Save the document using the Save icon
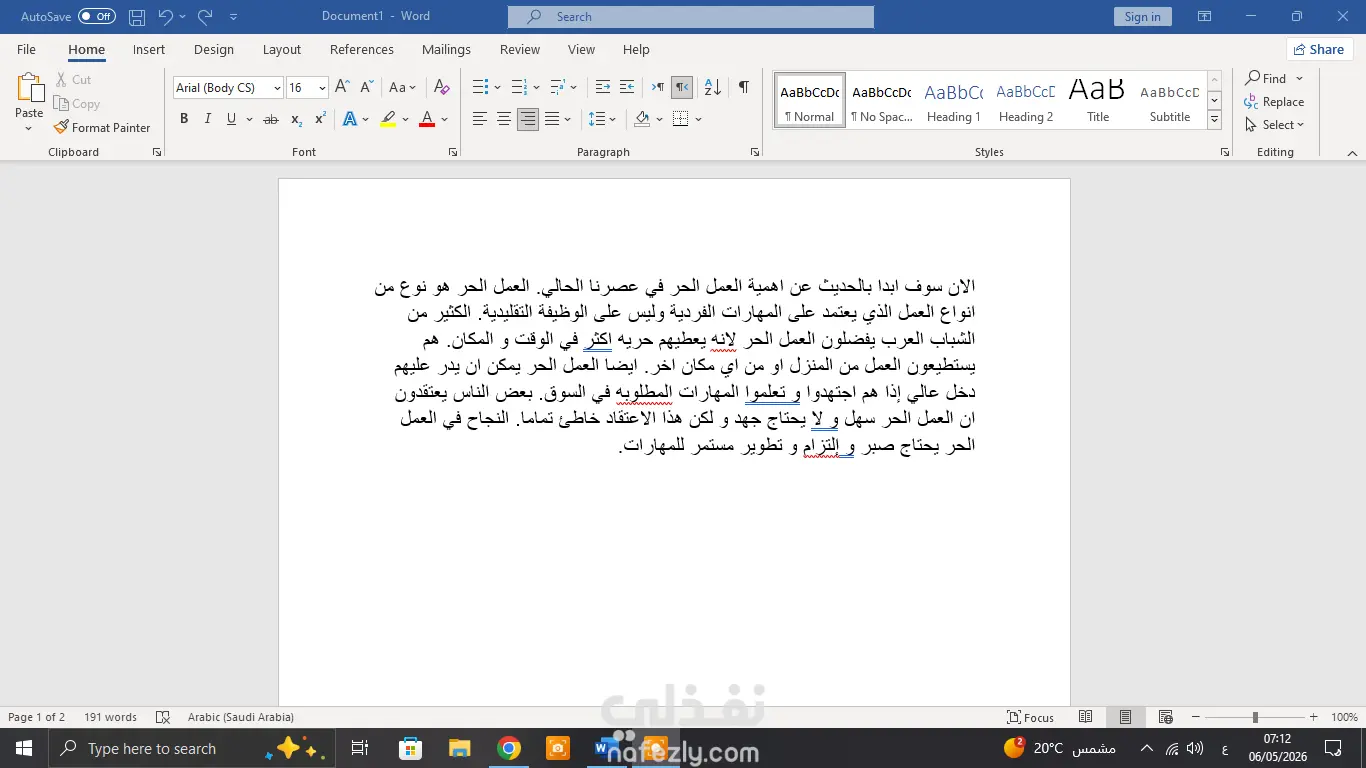Viewport: 1366px width, 768px height. click(137, 17)
